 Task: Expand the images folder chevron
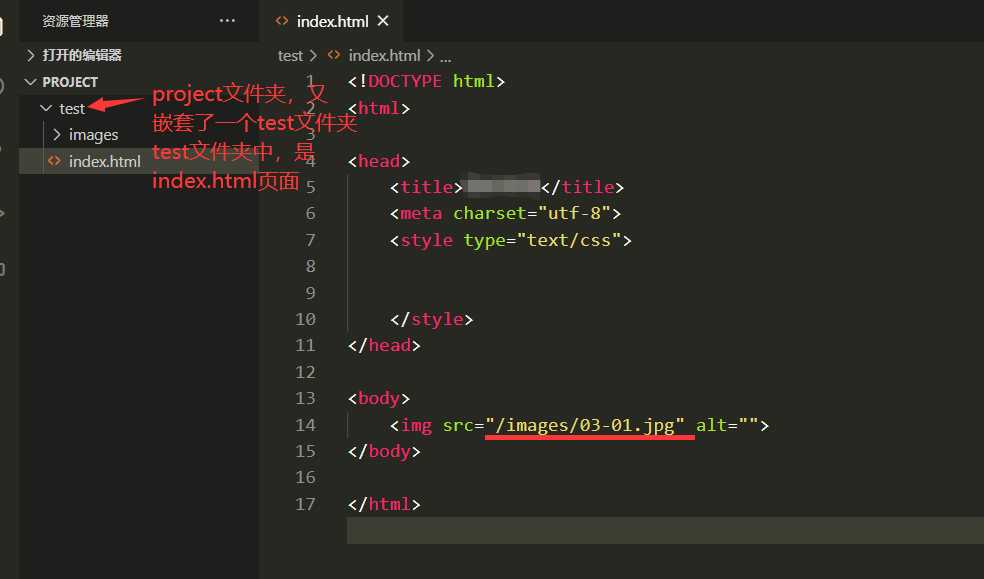coord(56,134)
